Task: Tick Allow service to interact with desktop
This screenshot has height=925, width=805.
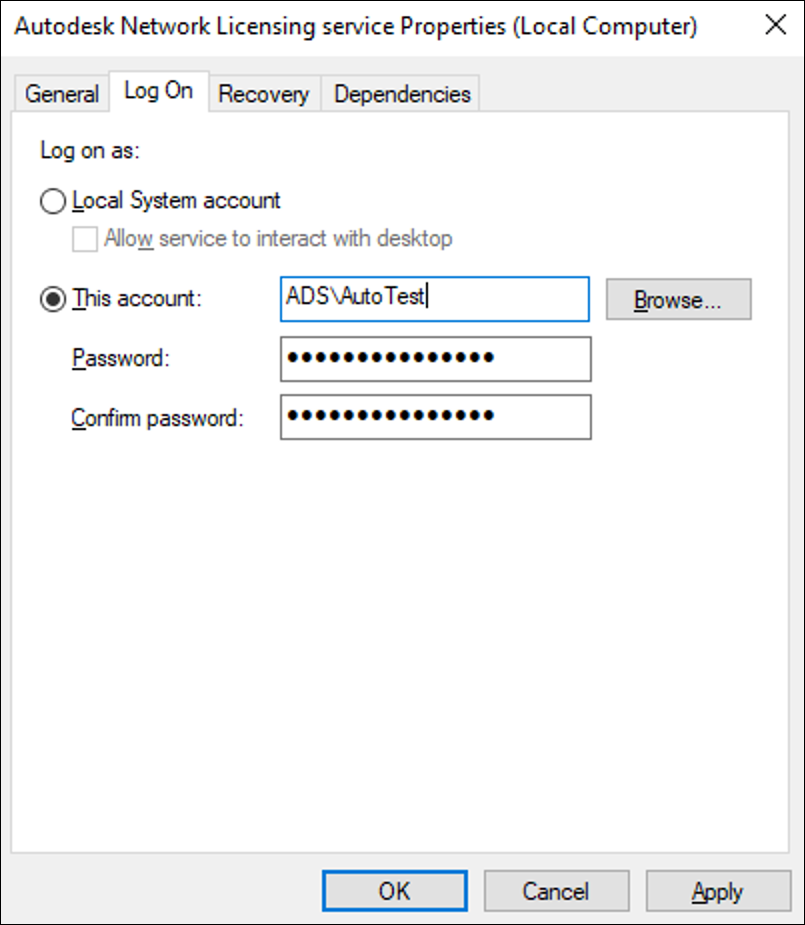Action: (86, 239)
